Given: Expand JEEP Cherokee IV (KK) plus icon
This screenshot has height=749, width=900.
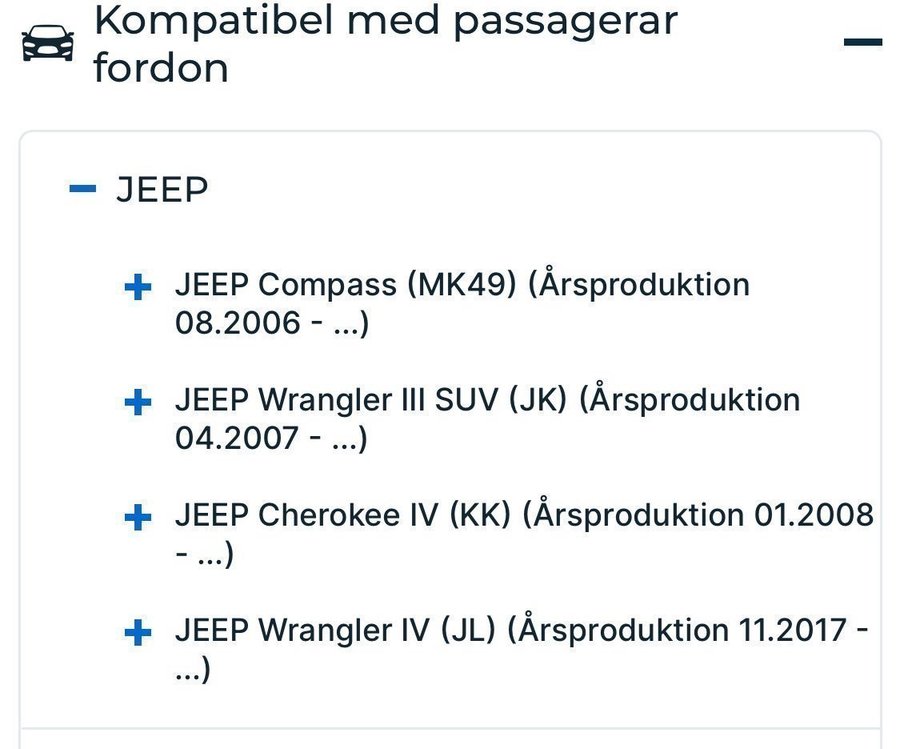Looking at the screenshot, I should click(x=138, y=517).
